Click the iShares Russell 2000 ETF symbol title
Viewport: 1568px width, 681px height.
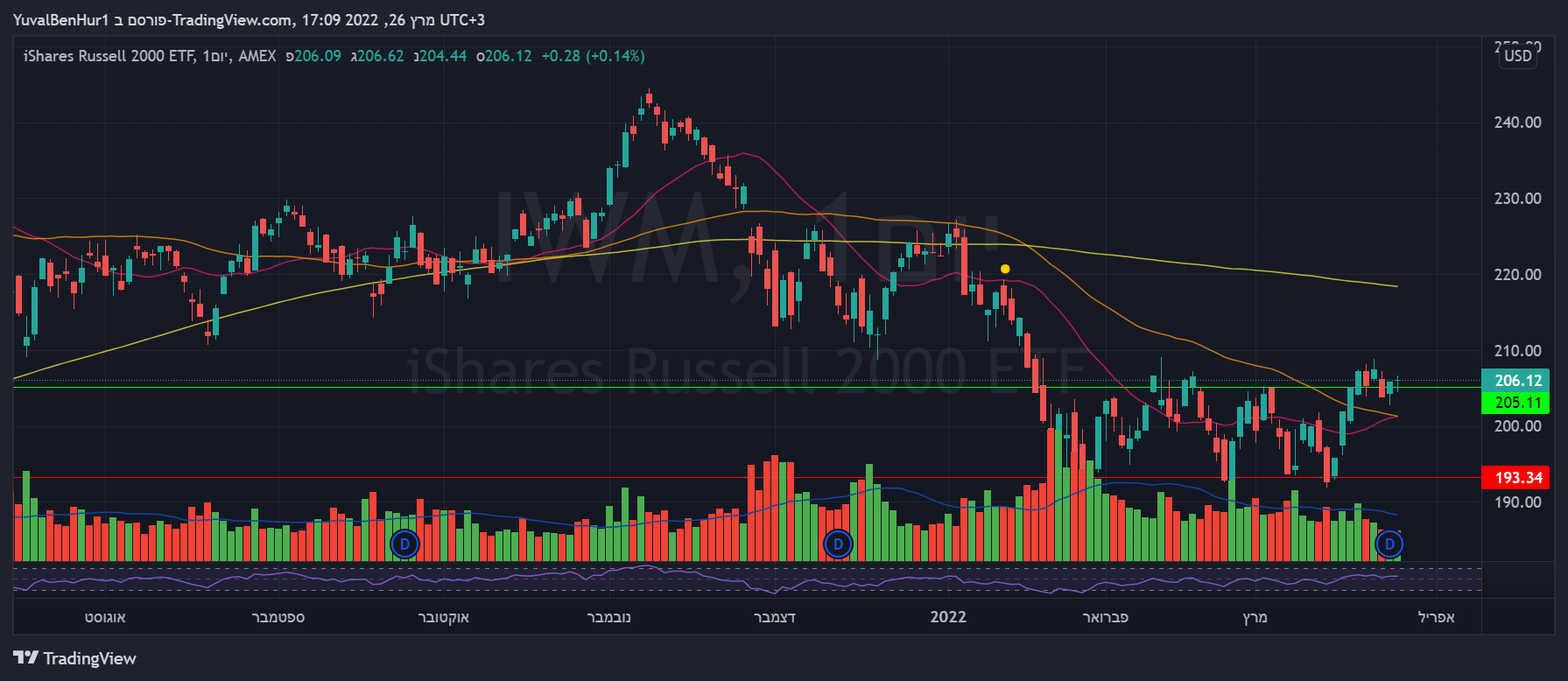(109, 56)
